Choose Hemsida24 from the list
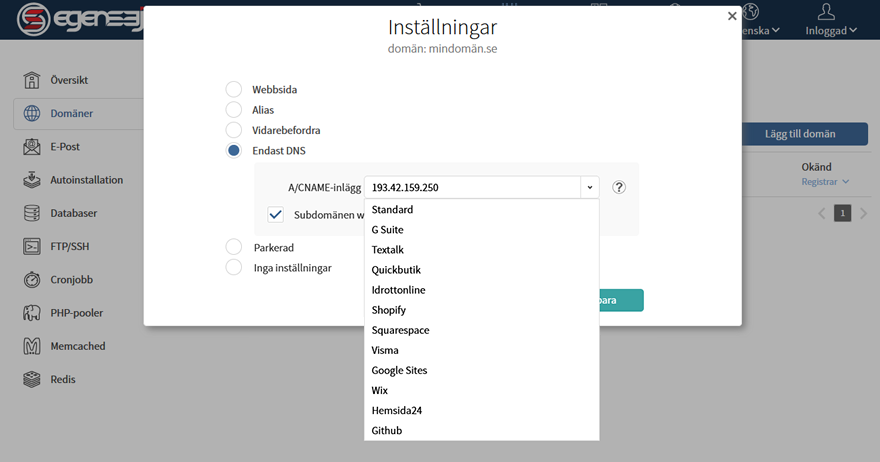880x462 pixels. tap(482, 410)
